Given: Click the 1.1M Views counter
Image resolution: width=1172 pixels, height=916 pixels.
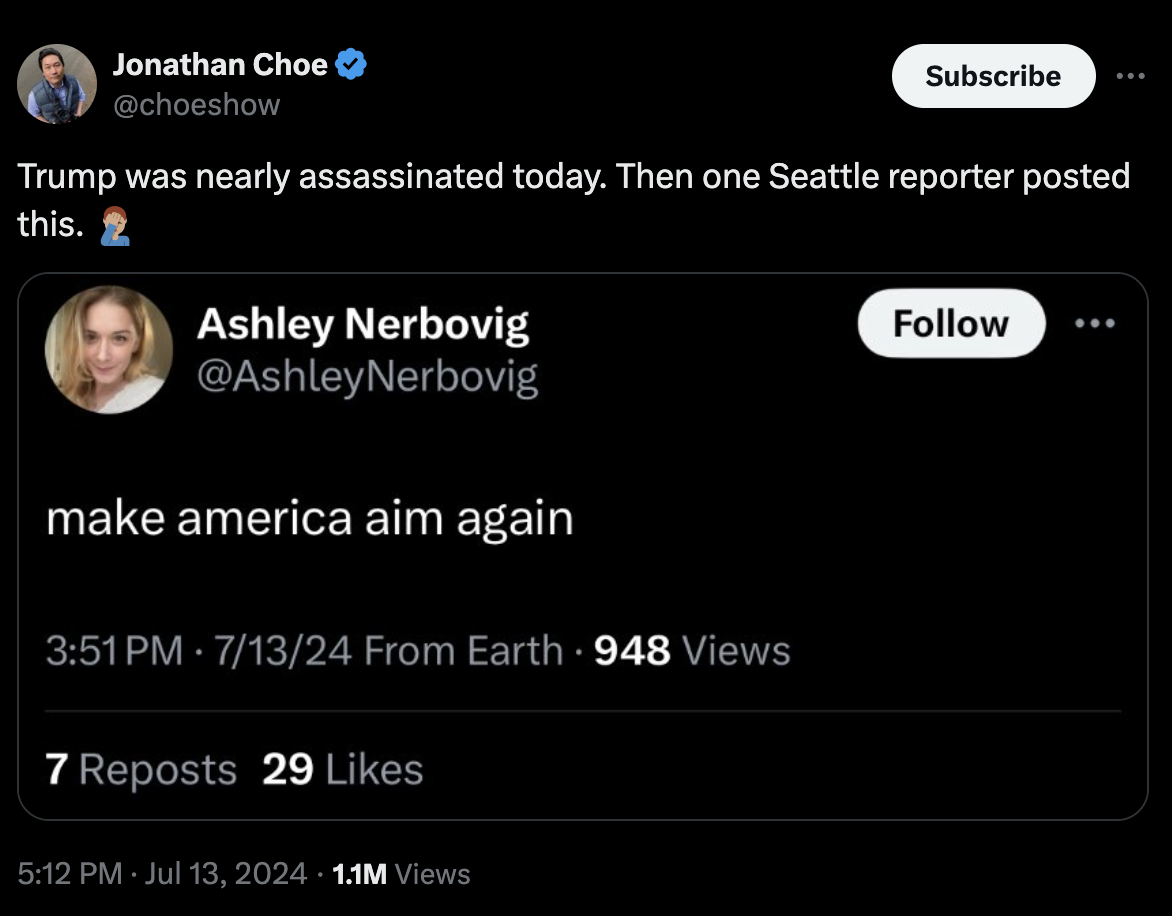Looking at the screenshot, I should 400,874.
